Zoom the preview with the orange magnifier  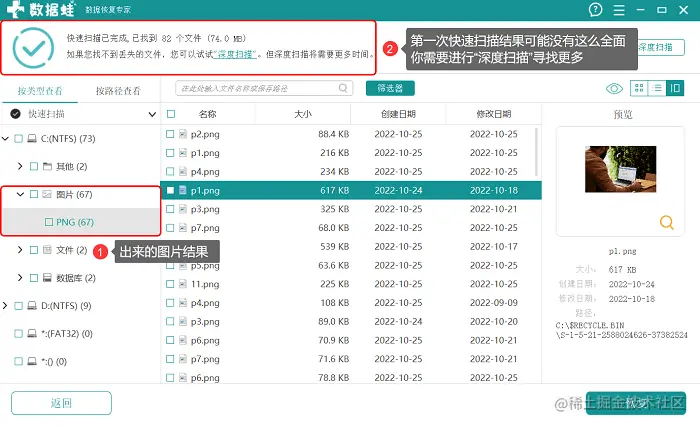pos(667,222)
